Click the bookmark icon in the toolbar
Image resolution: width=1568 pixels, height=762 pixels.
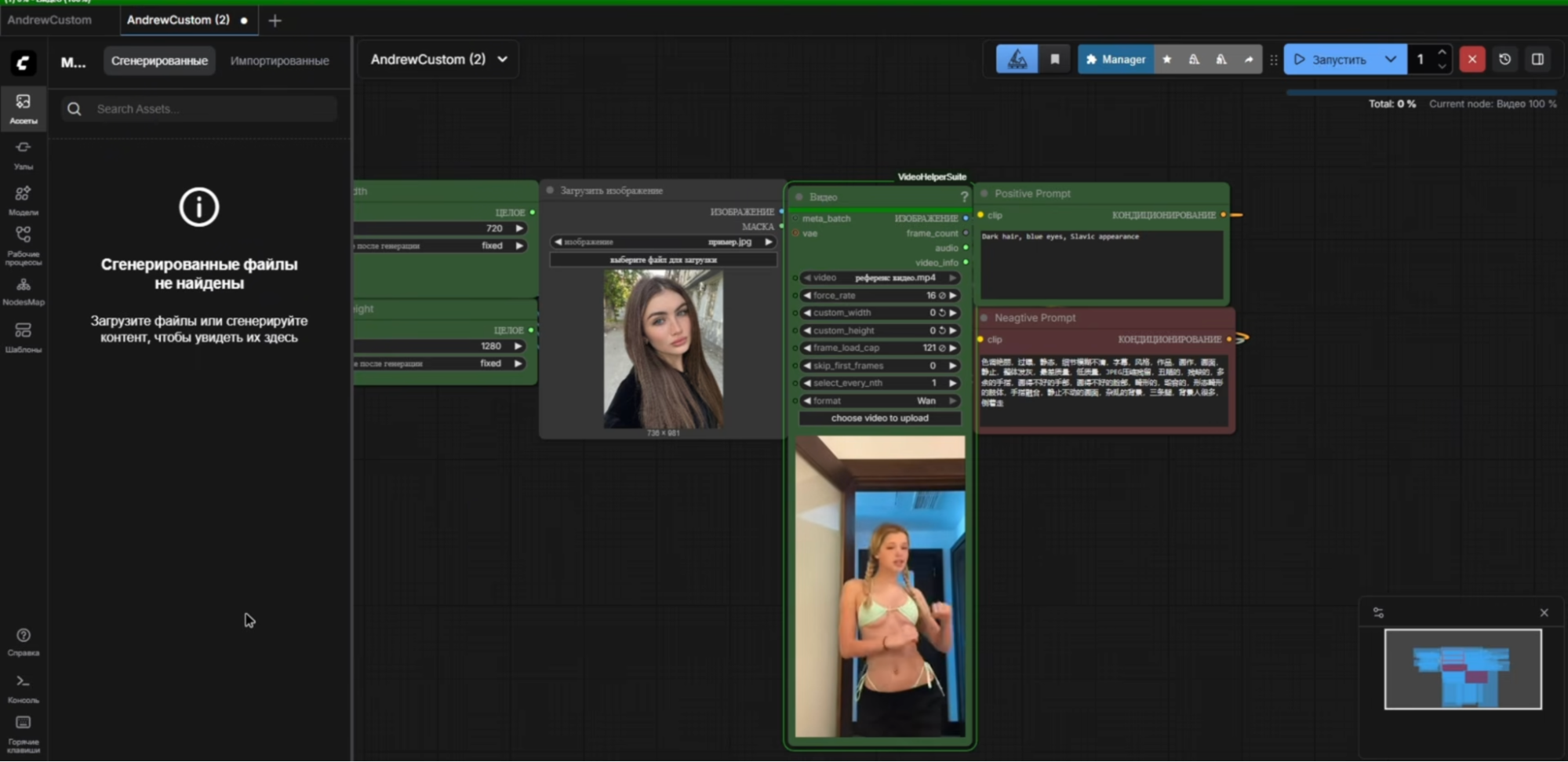(1055, 60)
